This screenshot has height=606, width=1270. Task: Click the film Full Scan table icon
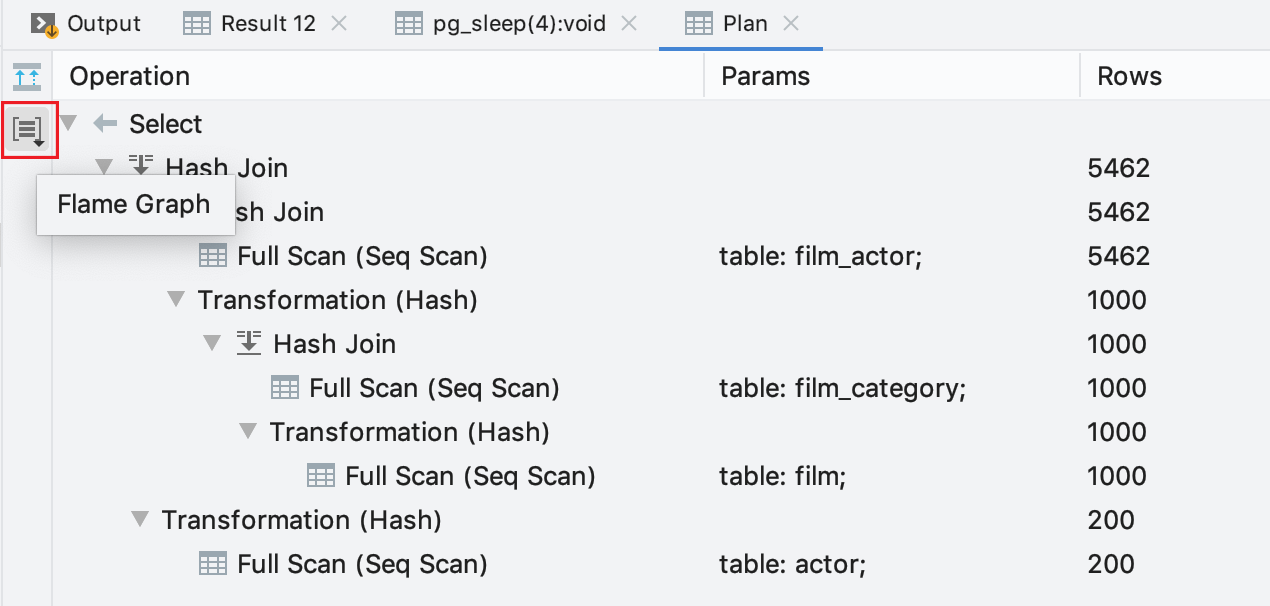click(x=321, y=476)
